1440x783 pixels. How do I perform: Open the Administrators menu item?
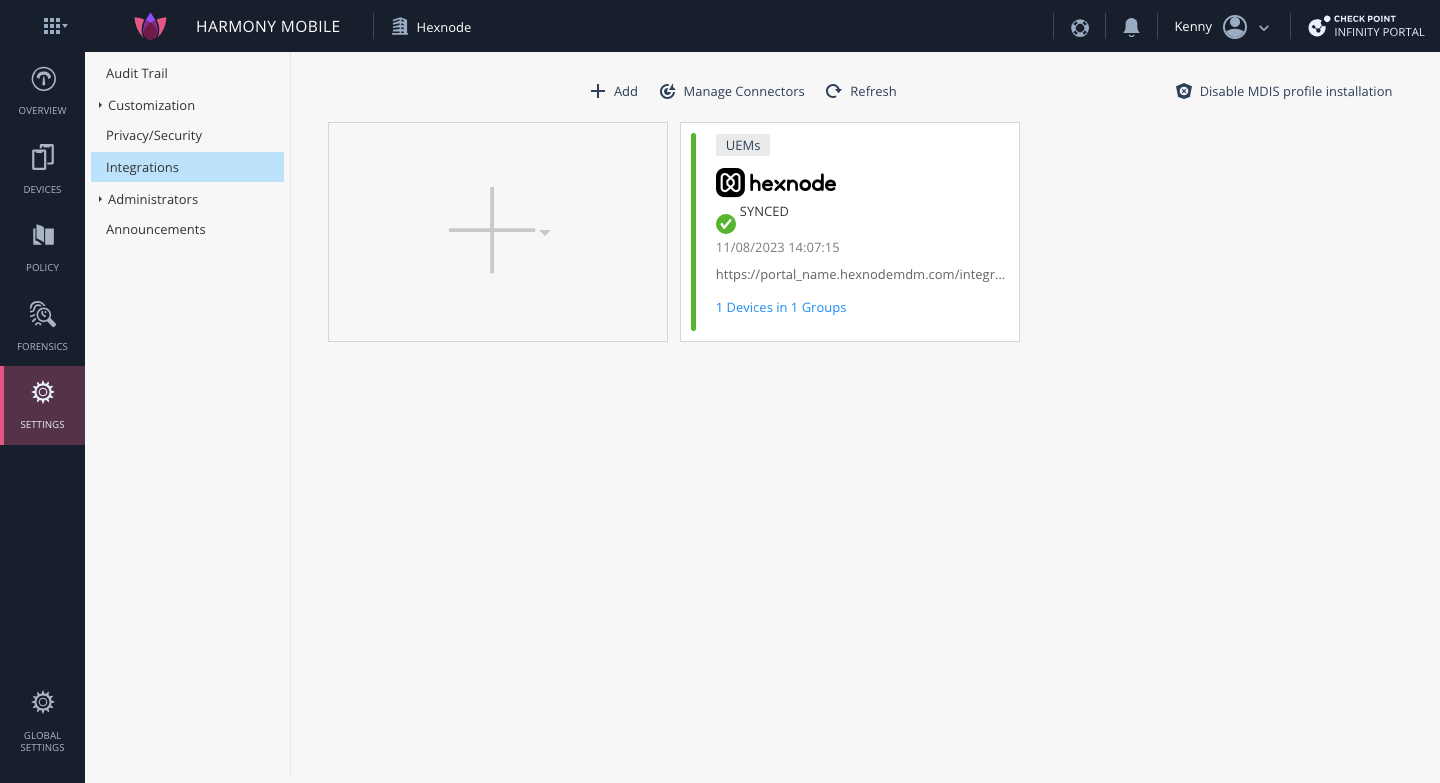tap(153, 199)
